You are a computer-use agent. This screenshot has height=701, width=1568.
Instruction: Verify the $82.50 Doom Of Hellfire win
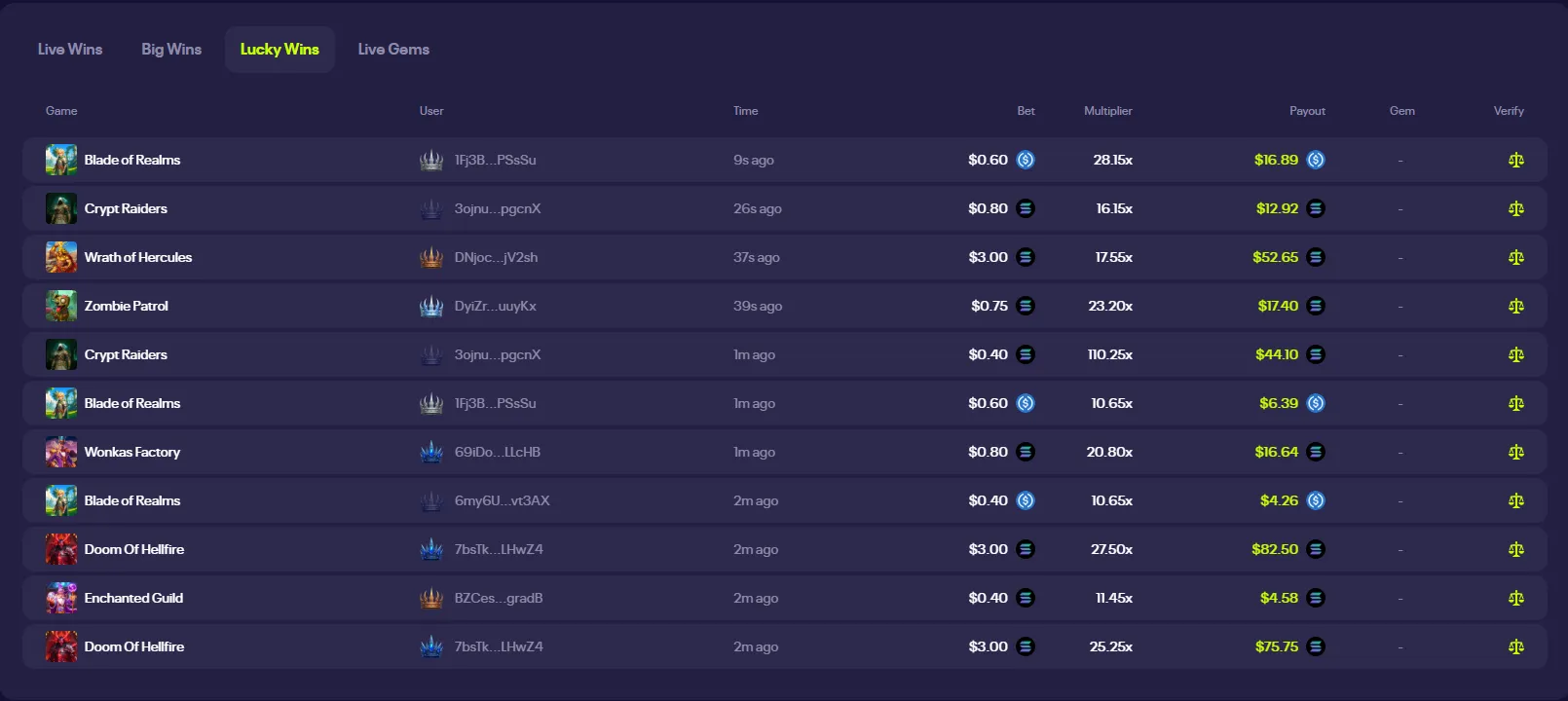(1516, 549)
